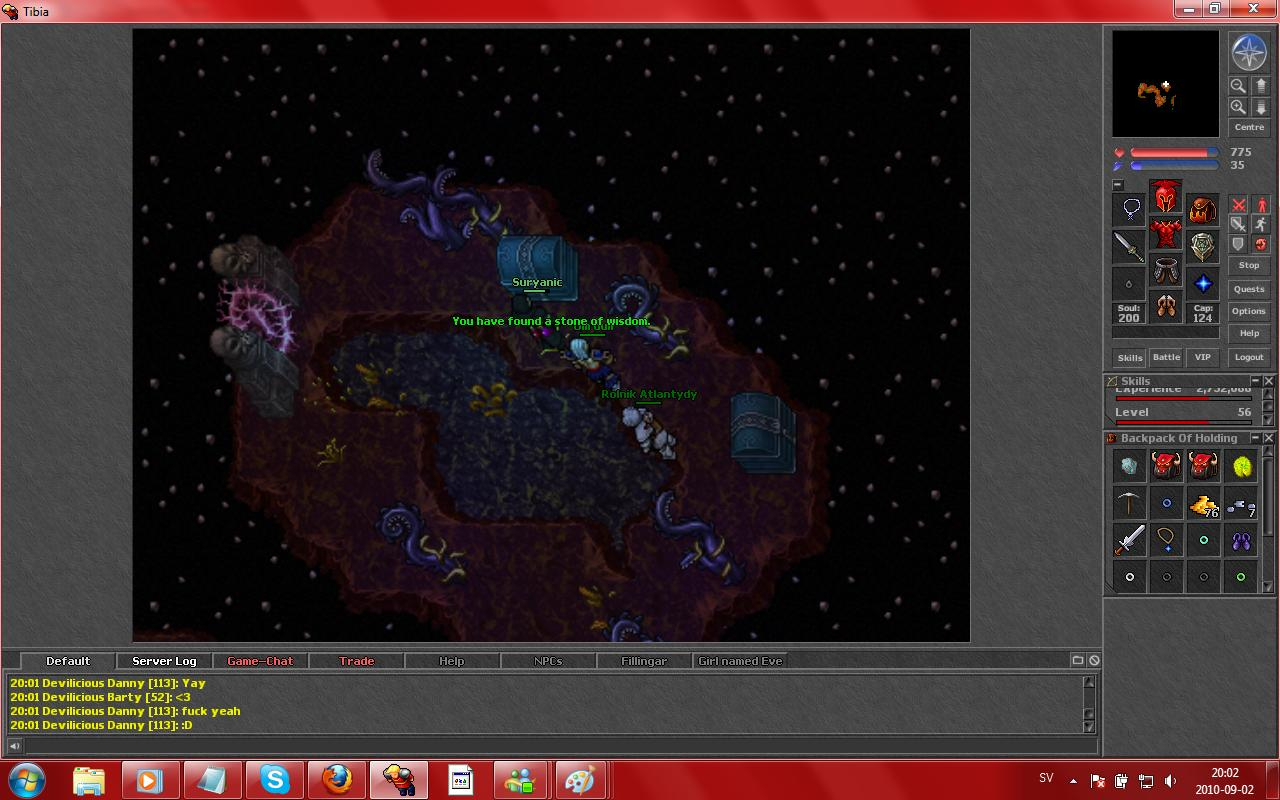Click the boots equipment slot
The width and height of the screenshot is (1280, 800).
click(1166, 306)
